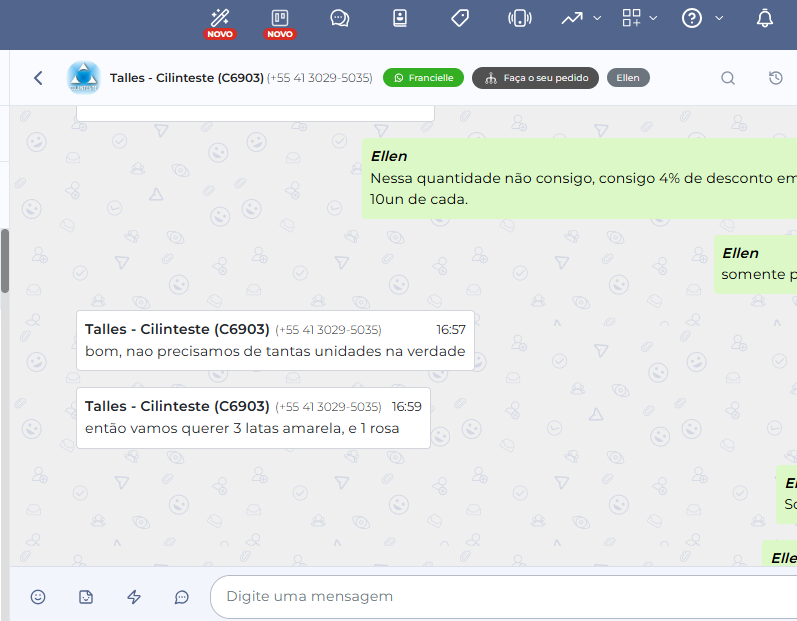Open the contacts book icon
Viewport: 797px width, 621px height.
(400, 18)
